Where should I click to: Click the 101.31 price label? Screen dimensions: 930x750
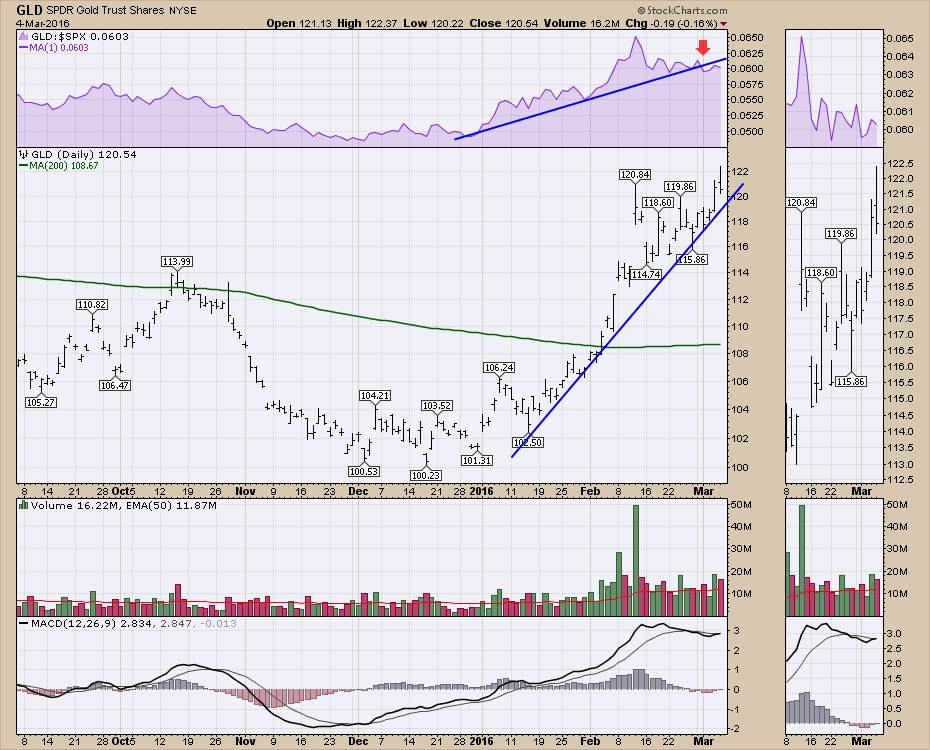477,460
